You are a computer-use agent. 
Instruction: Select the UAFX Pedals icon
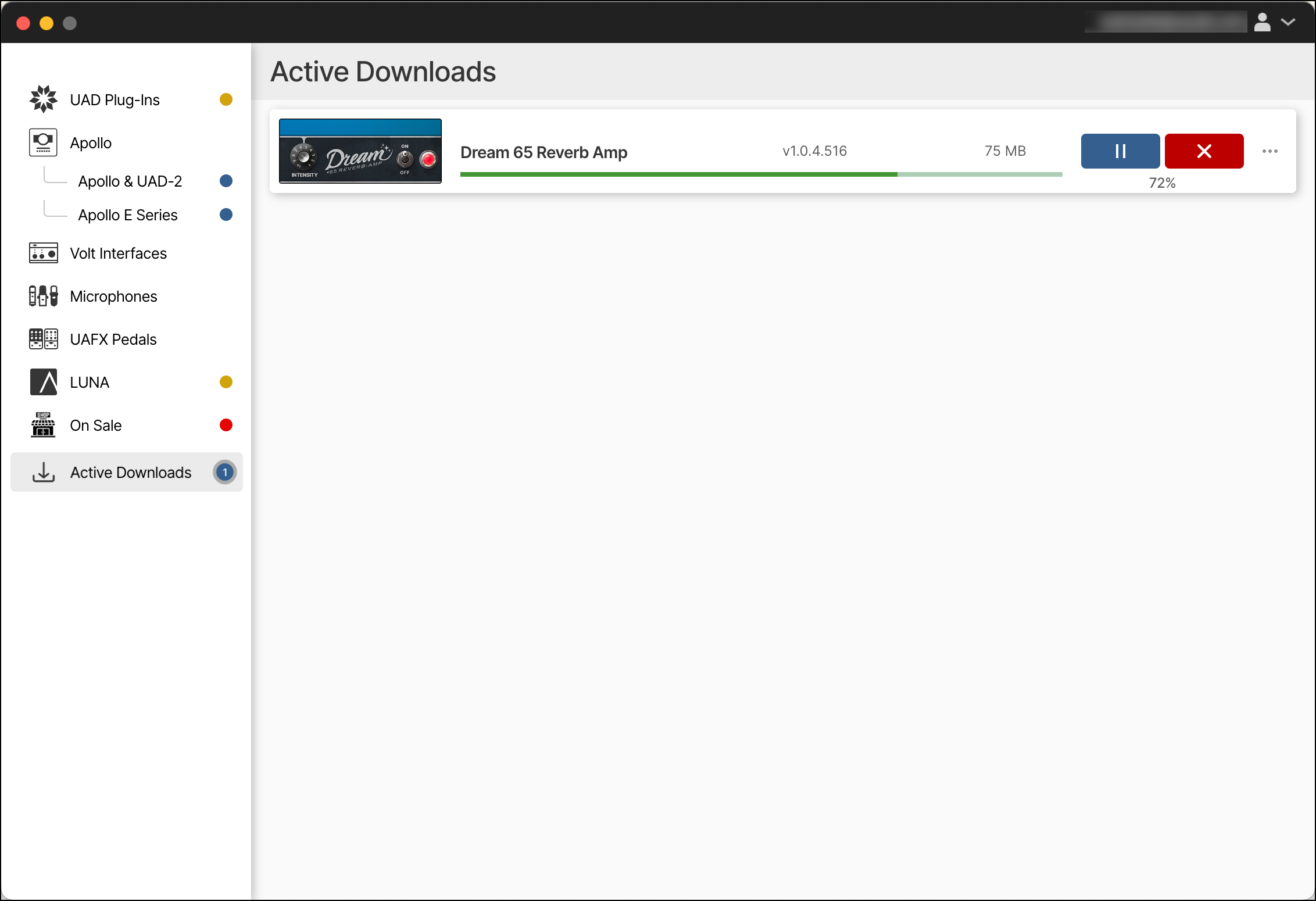43,339
